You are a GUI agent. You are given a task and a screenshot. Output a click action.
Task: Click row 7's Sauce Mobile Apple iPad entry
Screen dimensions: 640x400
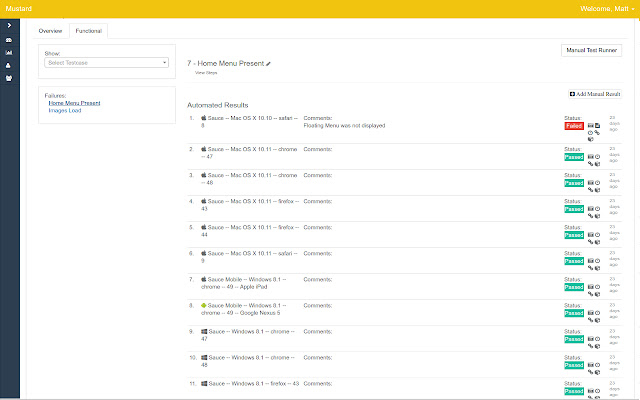244,283
